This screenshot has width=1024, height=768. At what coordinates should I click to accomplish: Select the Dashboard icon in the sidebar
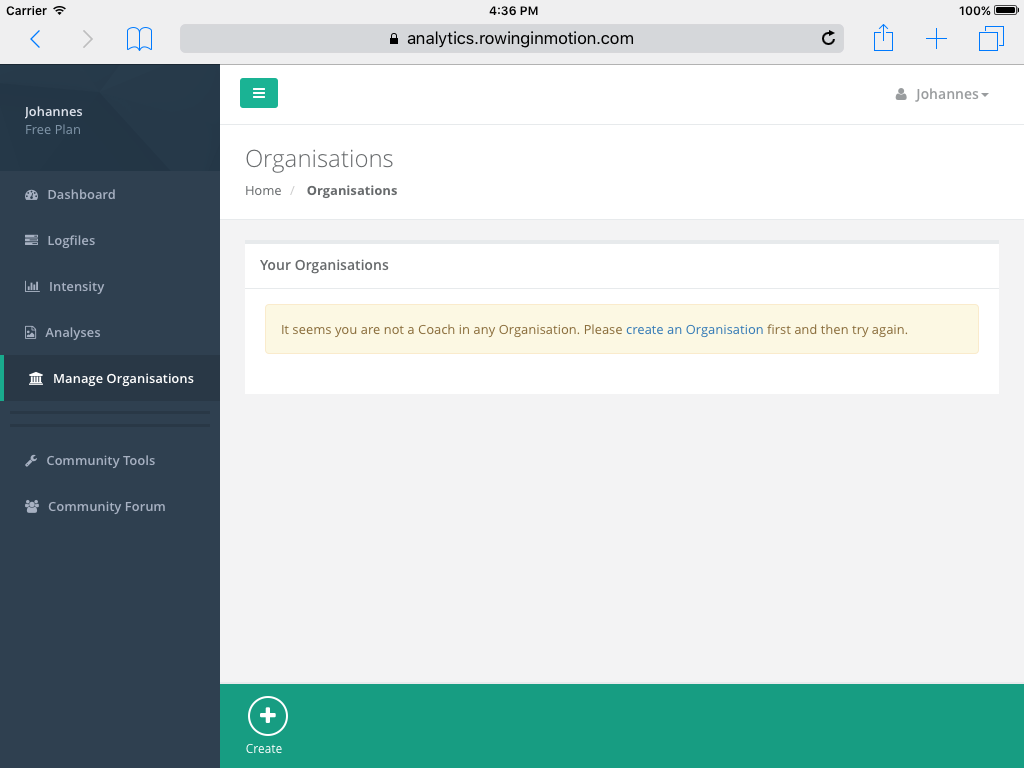click(31, 194)
